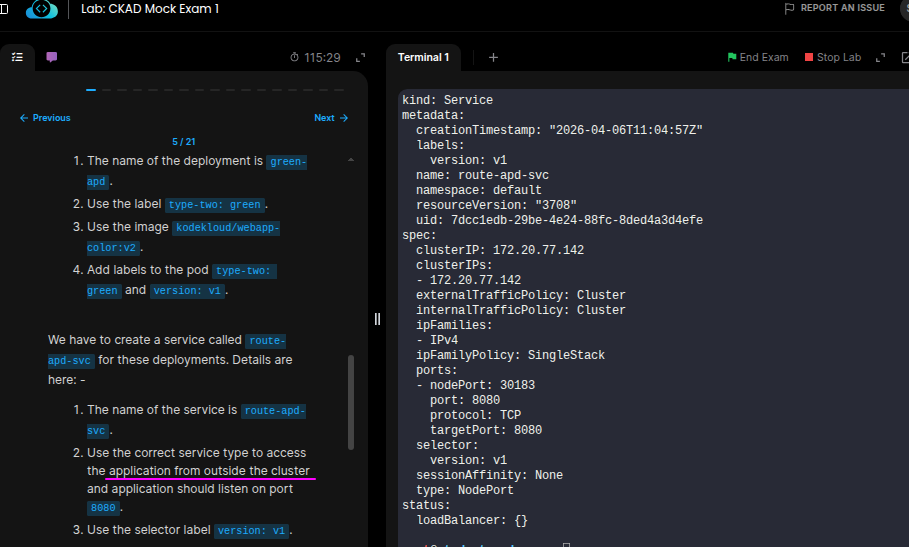The height and width of the screenshot is (547, 909).
Task: Click the End Exam button
Action: click(758, 57)
